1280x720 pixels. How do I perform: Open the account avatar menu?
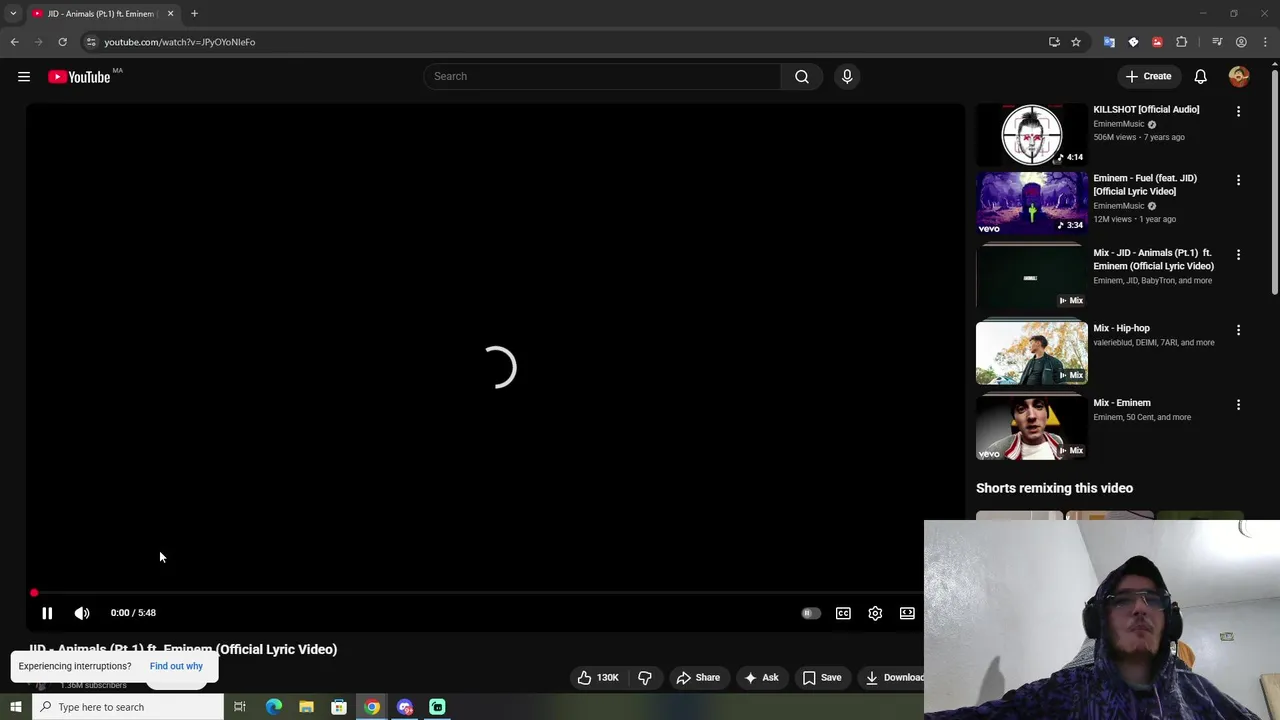coord(1239,76)
